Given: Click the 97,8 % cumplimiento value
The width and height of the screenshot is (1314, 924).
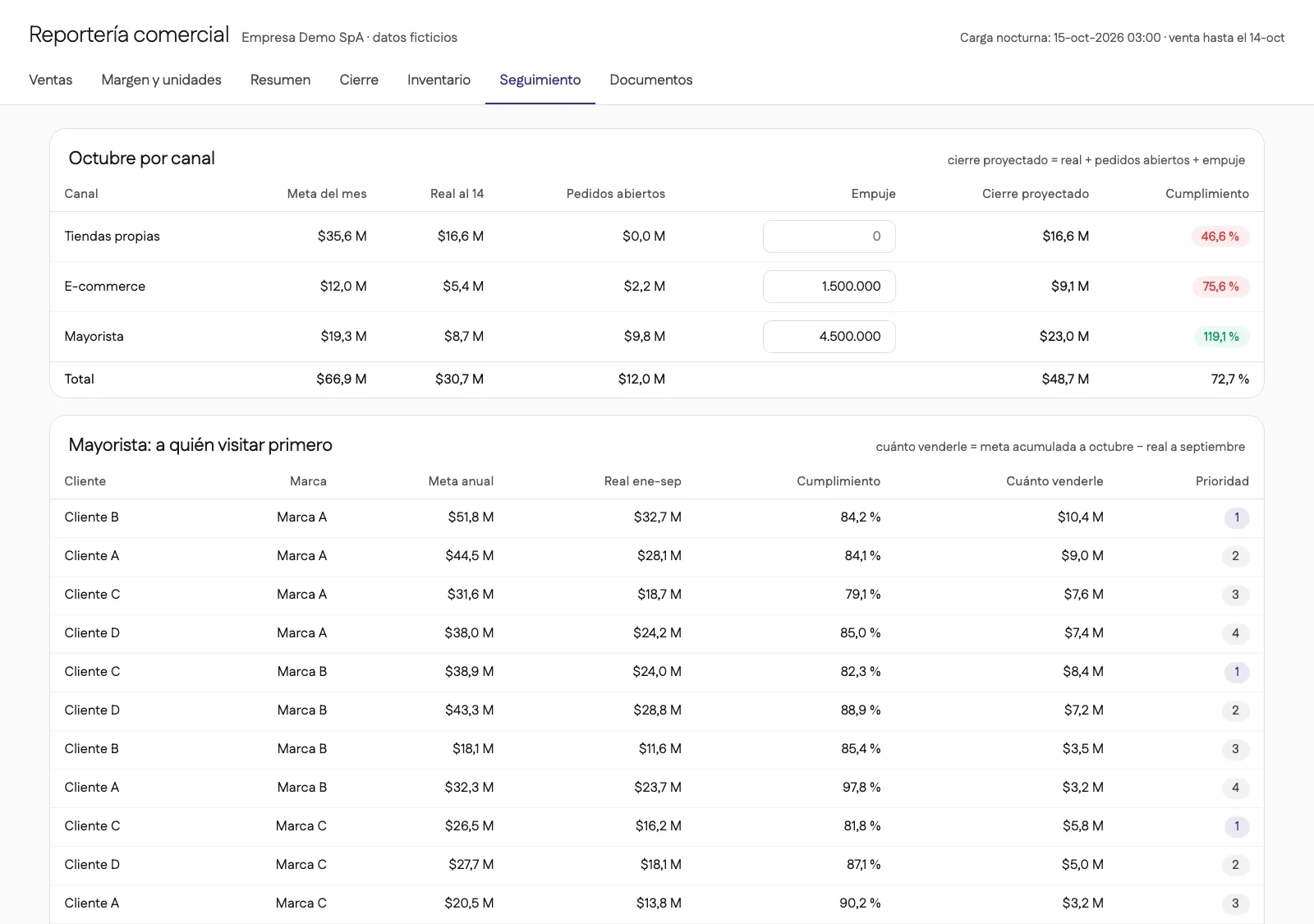Looking at the screenshot, I should pyautogui.click(x=861, y=788).
